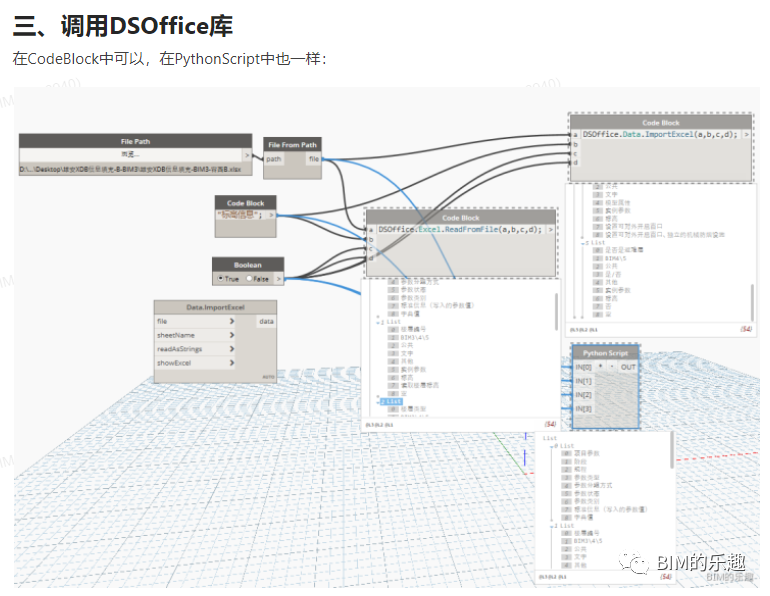The height and width of the screenshot is (596, 770).
Task: Click IN[2] port on Python Script
Action: click(583, 395)
